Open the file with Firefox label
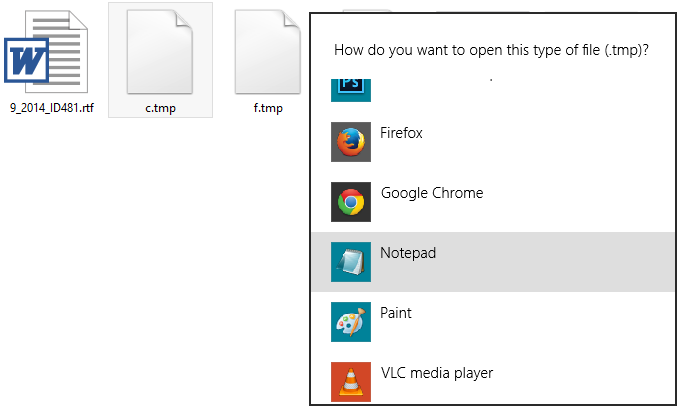 [x=401, y=133]
